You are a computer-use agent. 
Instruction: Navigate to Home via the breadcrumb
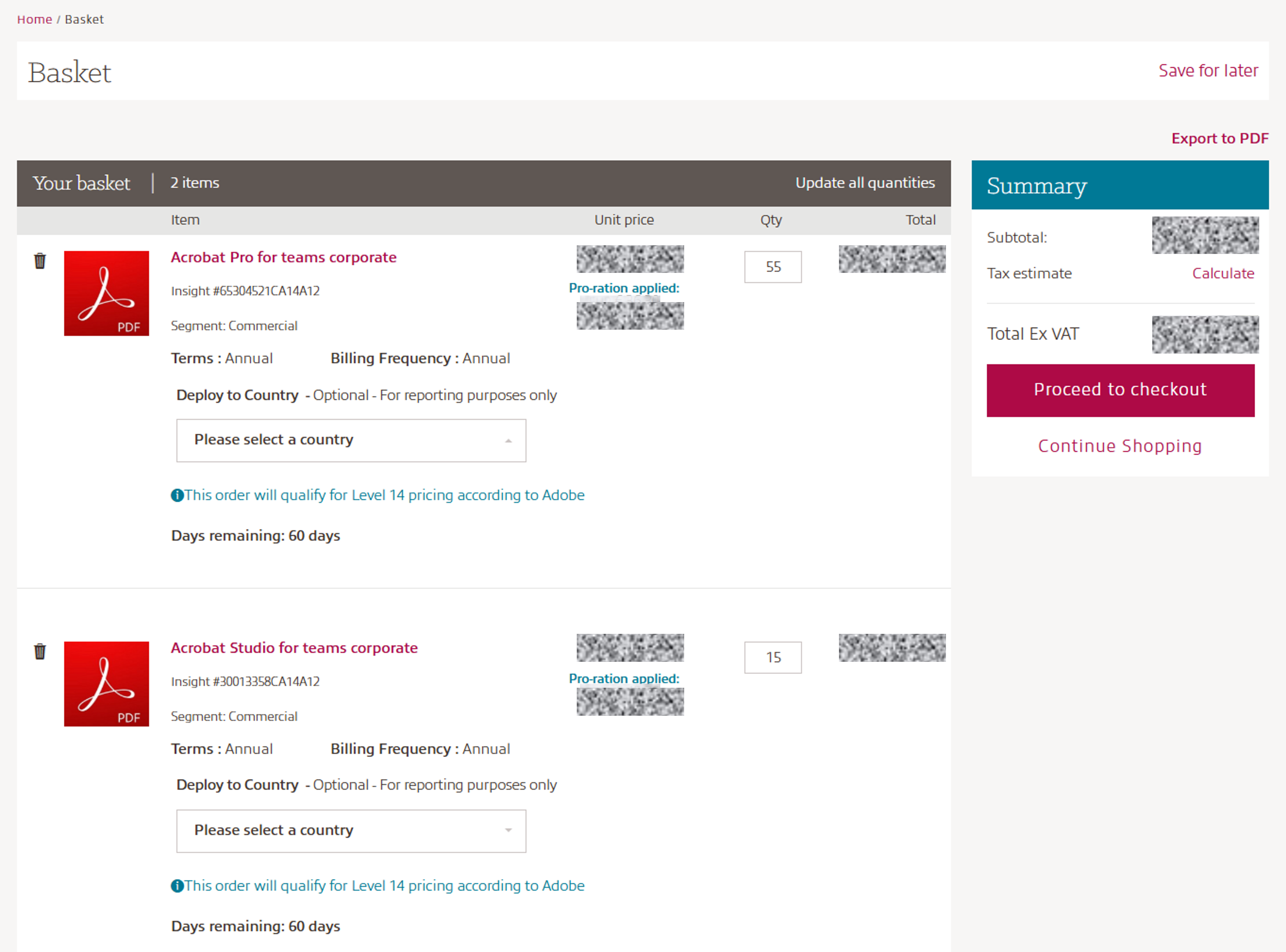35,19
